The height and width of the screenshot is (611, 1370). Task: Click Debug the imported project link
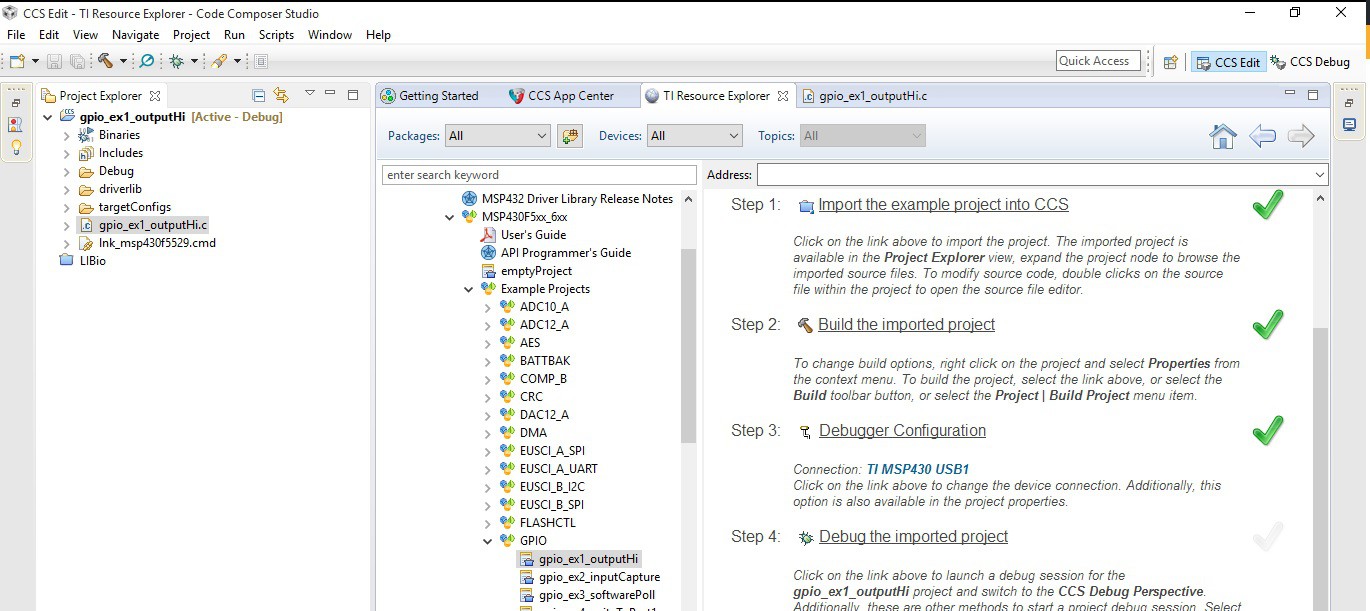point(913,537)
